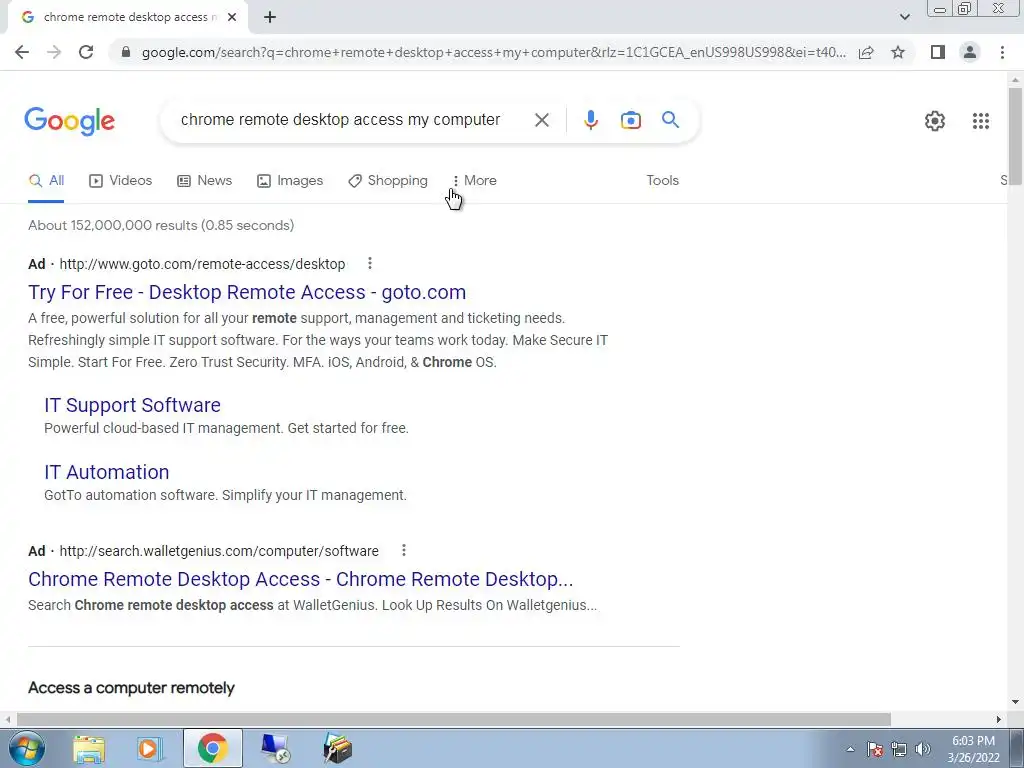The width and height of the screenshot is (1024, 768).
Task: Switch to Videos results
Action: pos(120,181)
